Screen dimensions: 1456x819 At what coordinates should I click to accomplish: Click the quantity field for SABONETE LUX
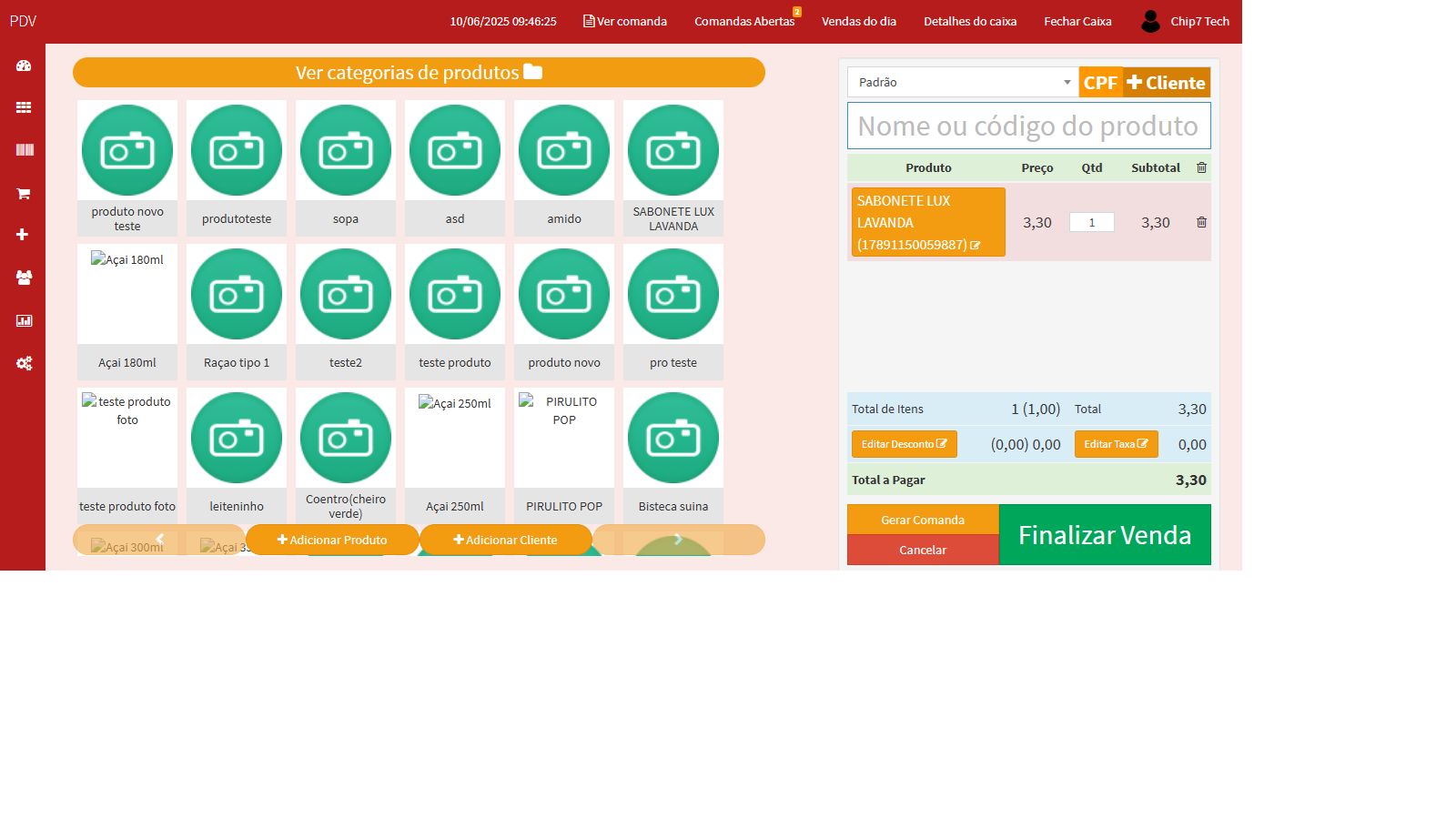[x=1091, y=222]
